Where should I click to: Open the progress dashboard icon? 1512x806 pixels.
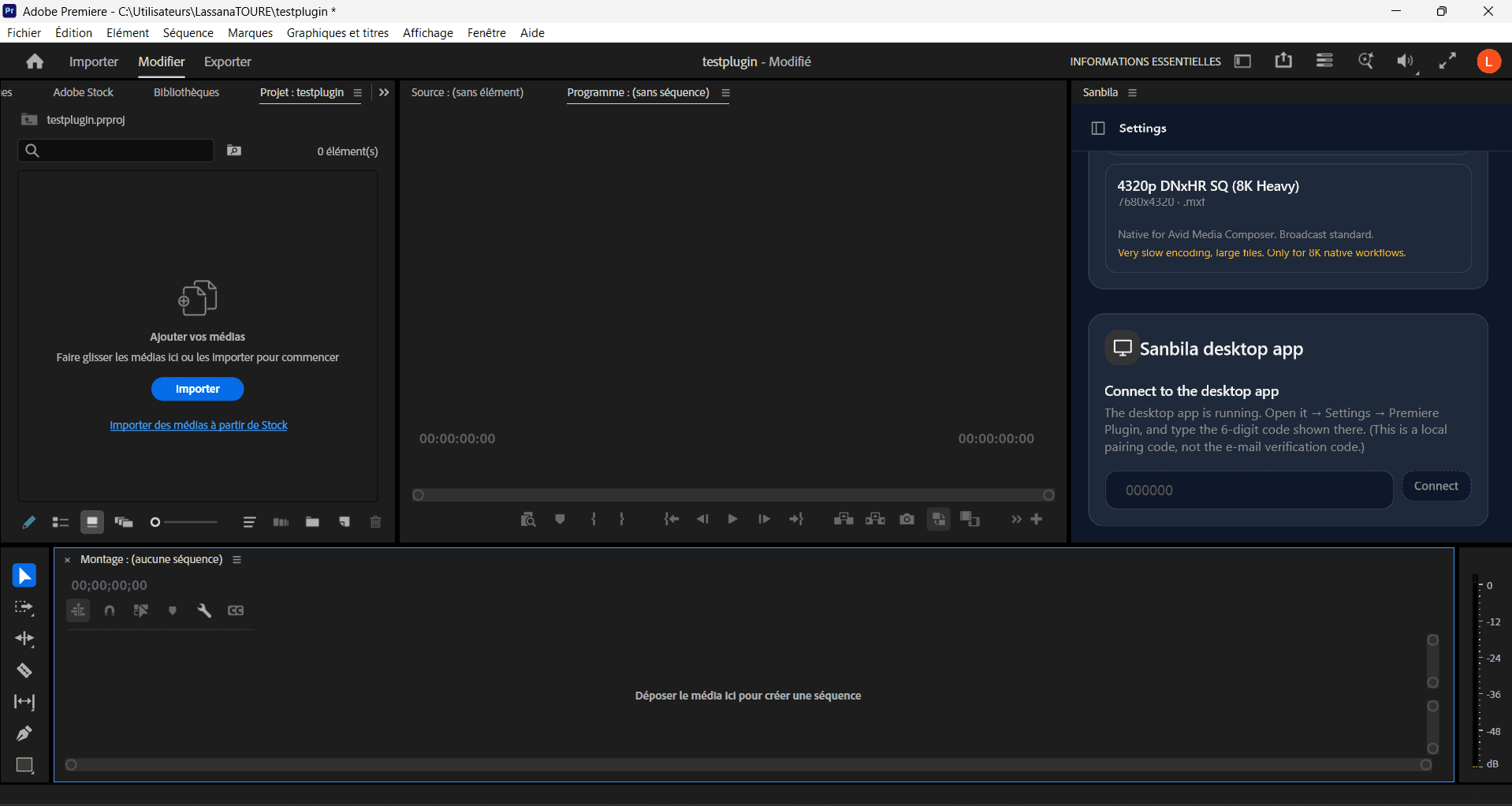[x=1324, y=61]
